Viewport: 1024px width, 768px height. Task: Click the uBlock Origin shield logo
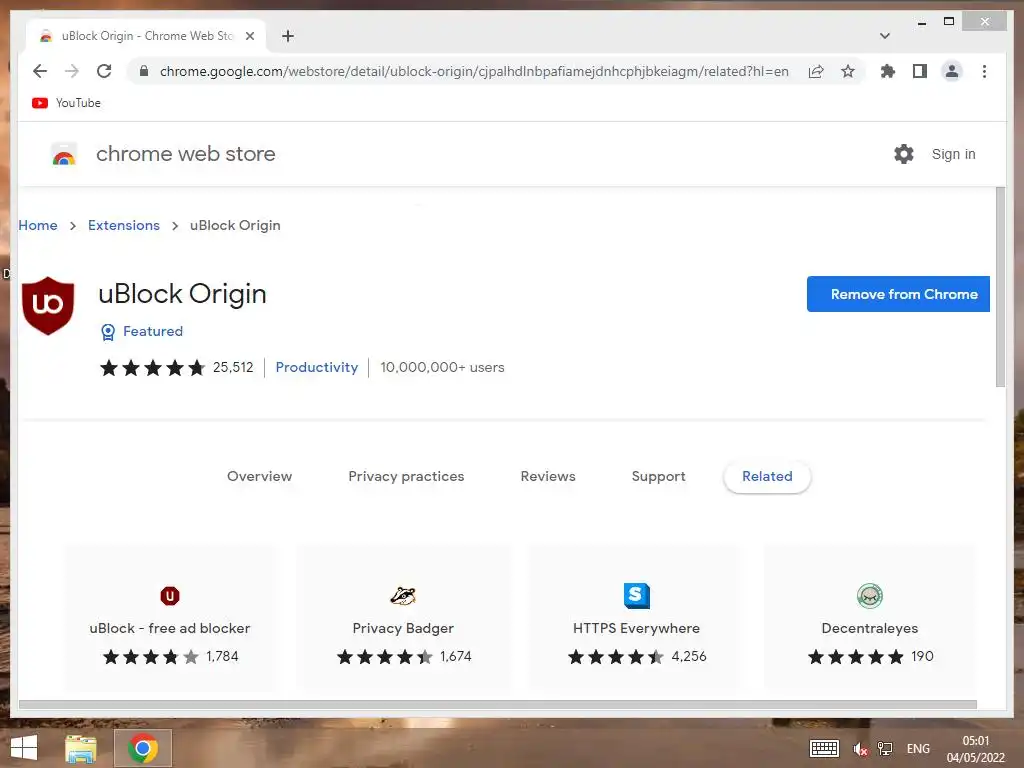point(48,306)
